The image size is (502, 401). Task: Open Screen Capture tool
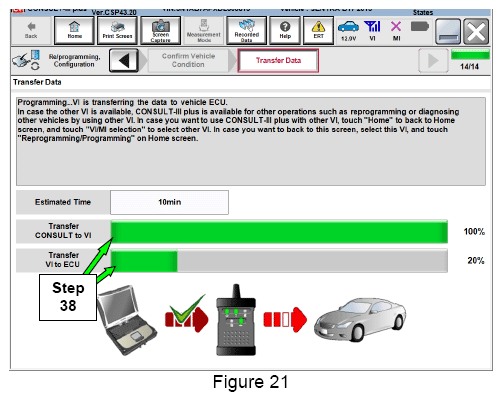coord(161,30)
